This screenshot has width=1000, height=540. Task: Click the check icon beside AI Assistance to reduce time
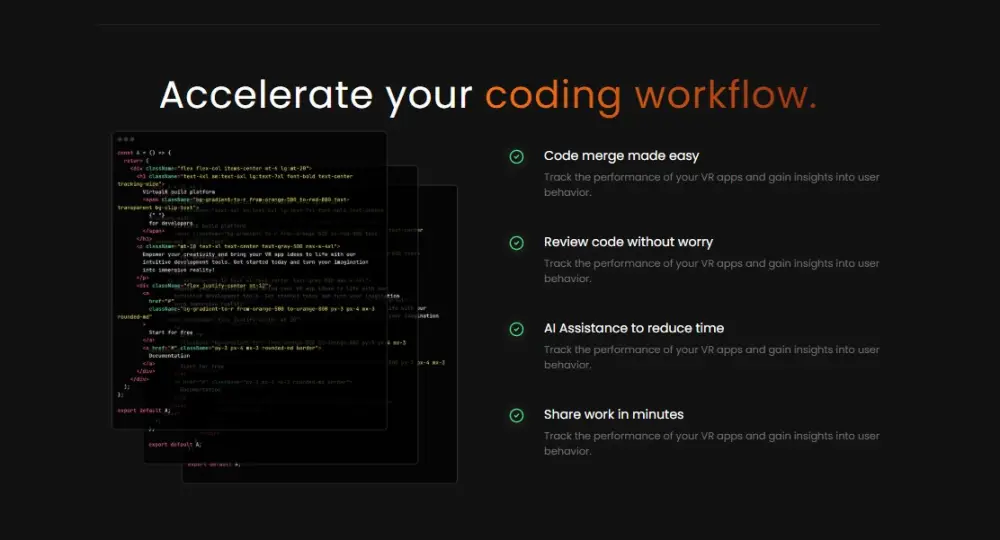coord(517,329)
